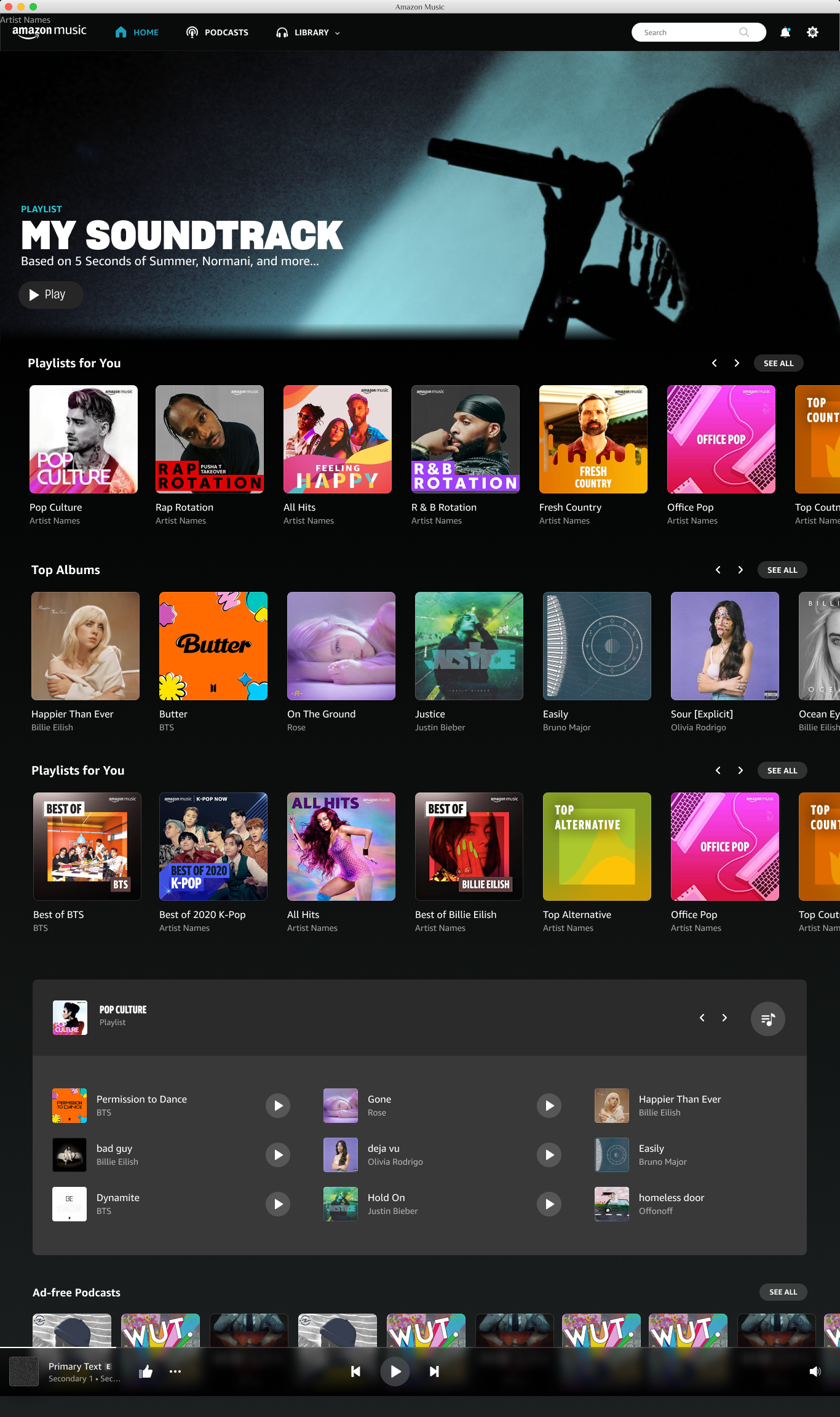See all Ad-free Podcasts

pos(783,1292)
